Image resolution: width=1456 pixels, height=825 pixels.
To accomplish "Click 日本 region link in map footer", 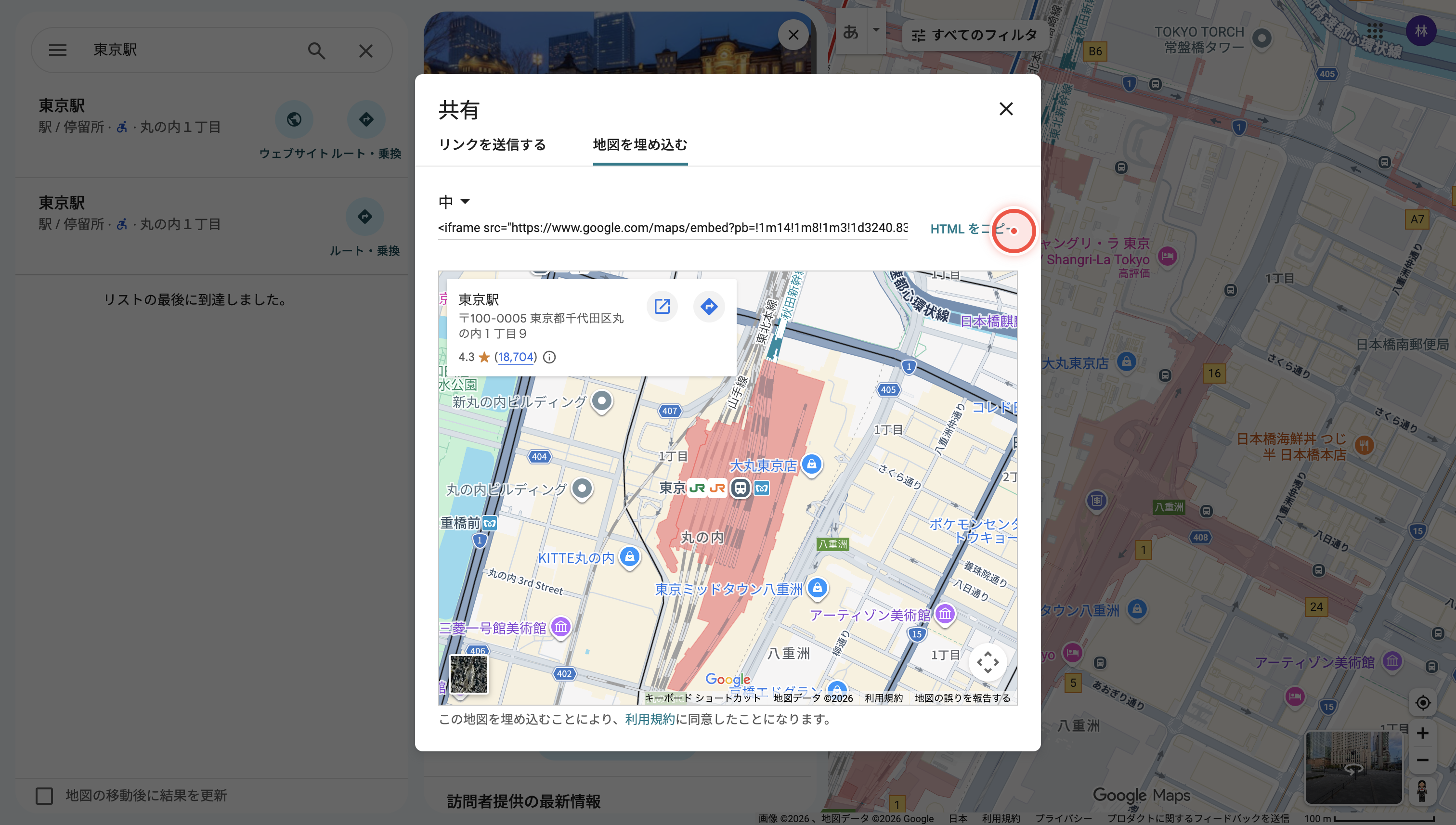I will coord(958,819).
